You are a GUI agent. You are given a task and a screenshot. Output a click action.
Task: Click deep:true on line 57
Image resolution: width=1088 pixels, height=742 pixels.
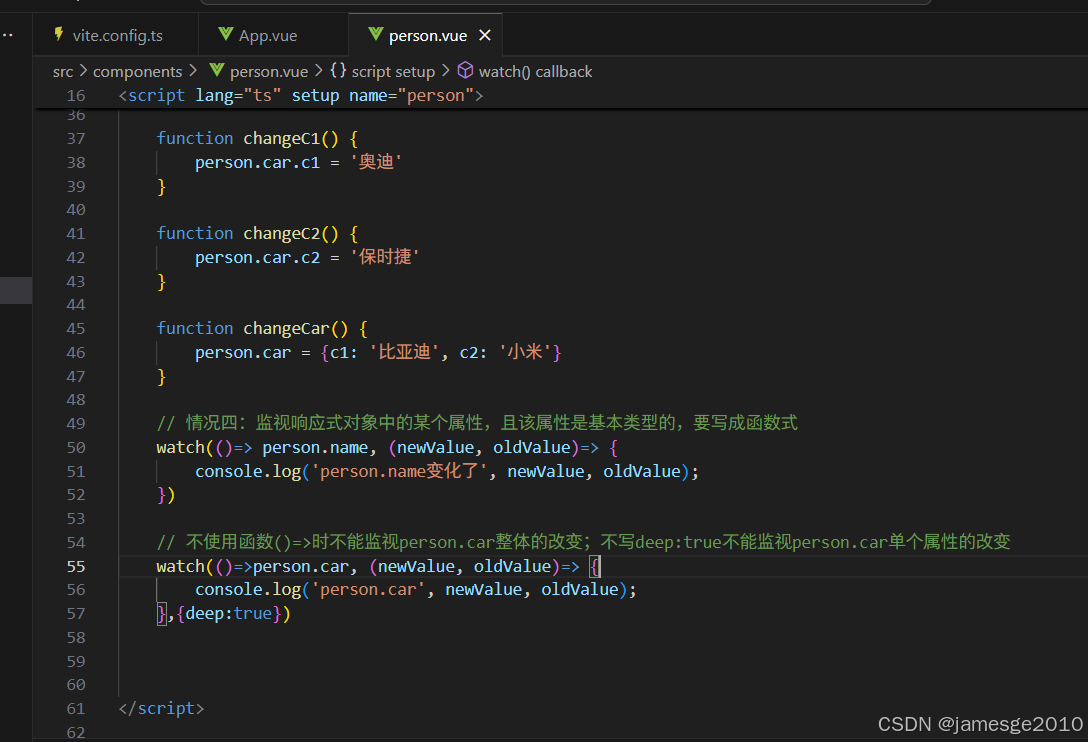coord(228,614)
